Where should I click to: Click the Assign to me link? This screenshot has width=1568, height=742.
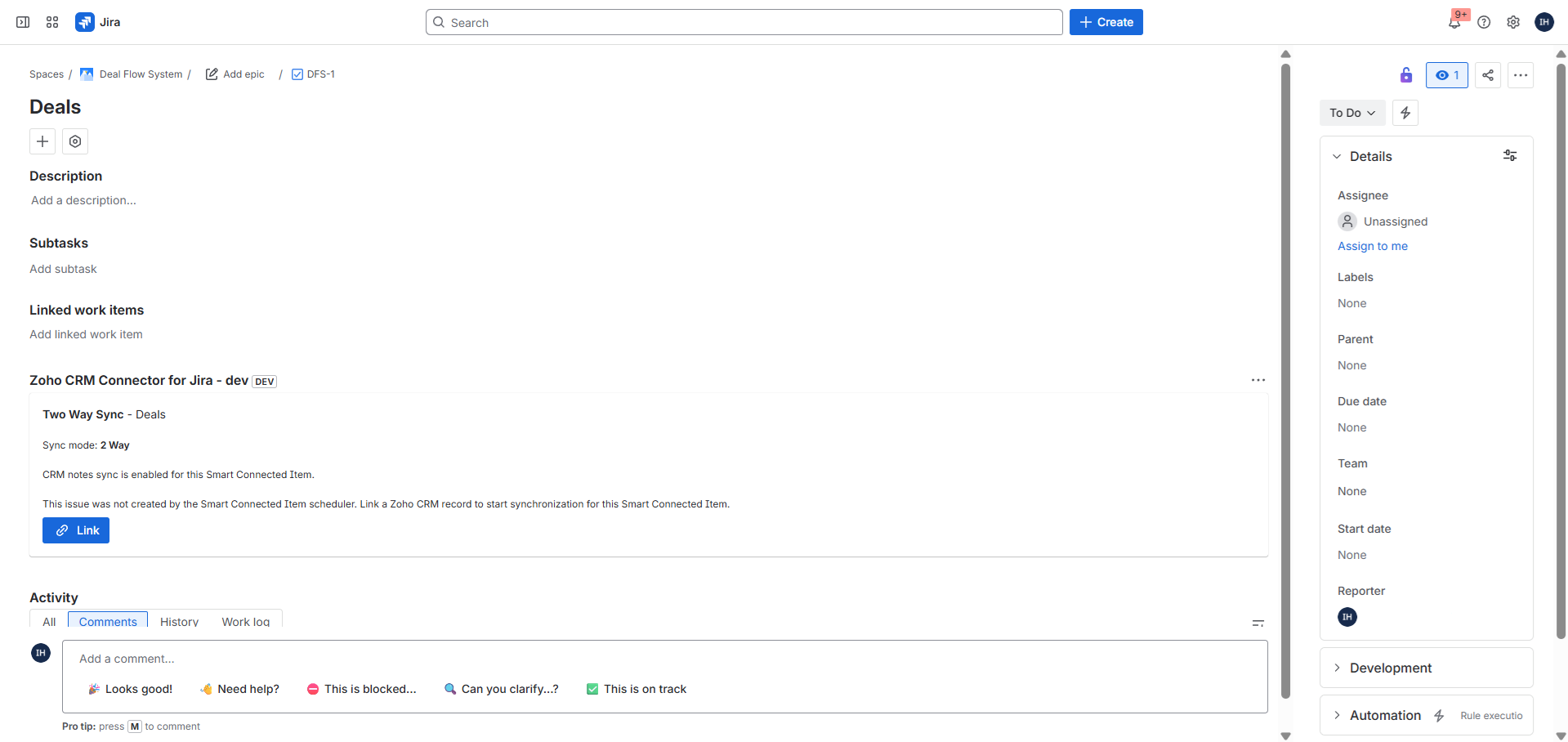[1373, 246]
